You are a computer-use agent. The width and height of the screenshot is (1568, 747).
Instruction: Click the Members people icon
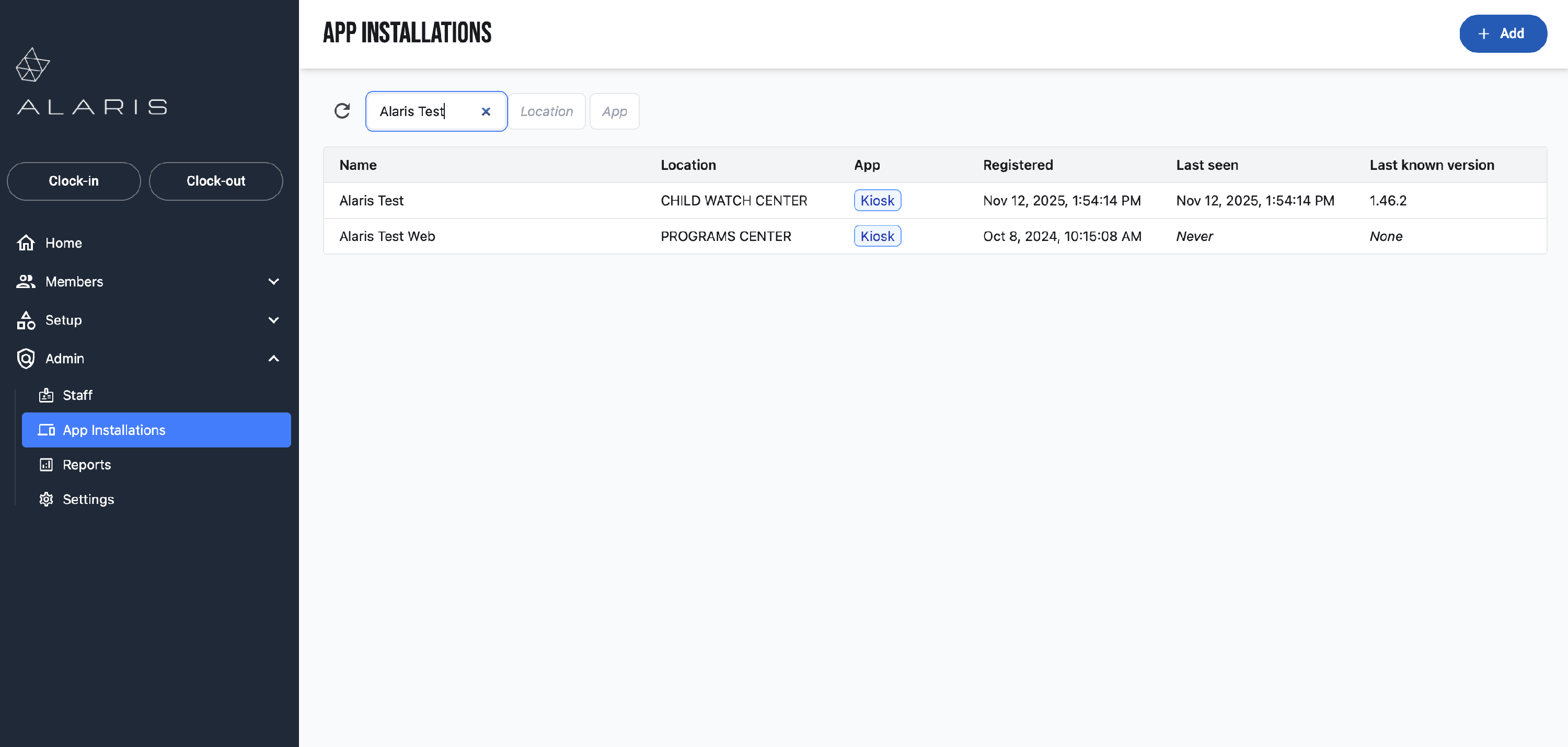click(26, 281)
